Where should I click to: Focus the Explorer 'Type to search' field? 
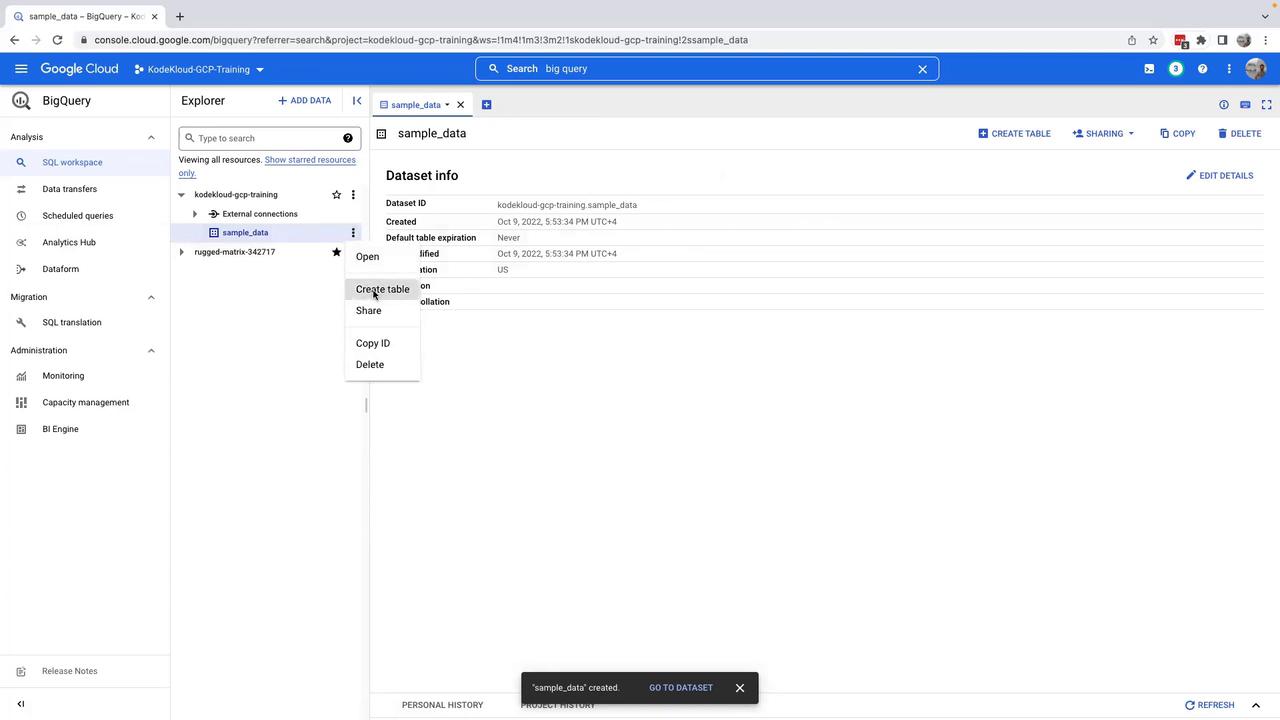pos(268,138)
